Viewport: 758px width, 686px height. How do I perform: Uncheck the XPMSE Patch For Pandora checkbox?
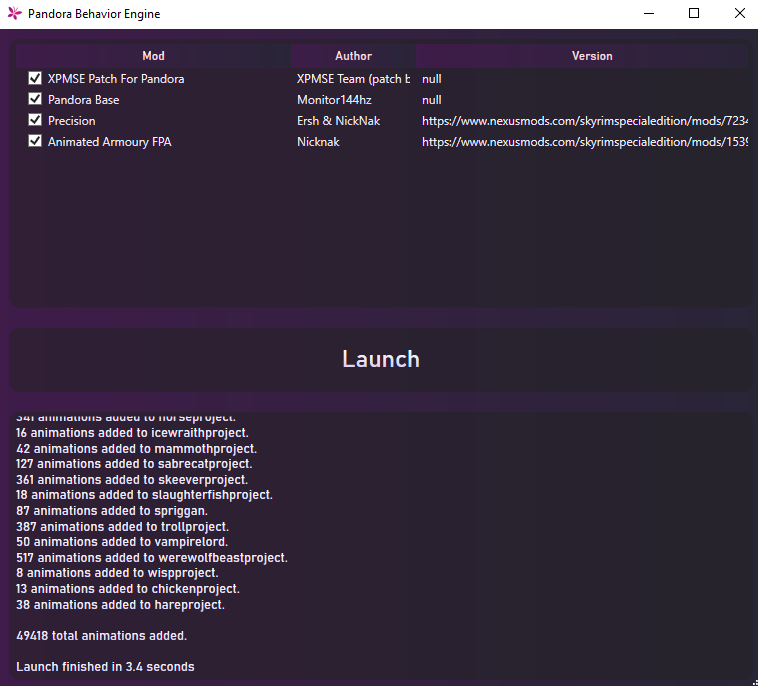35,78
